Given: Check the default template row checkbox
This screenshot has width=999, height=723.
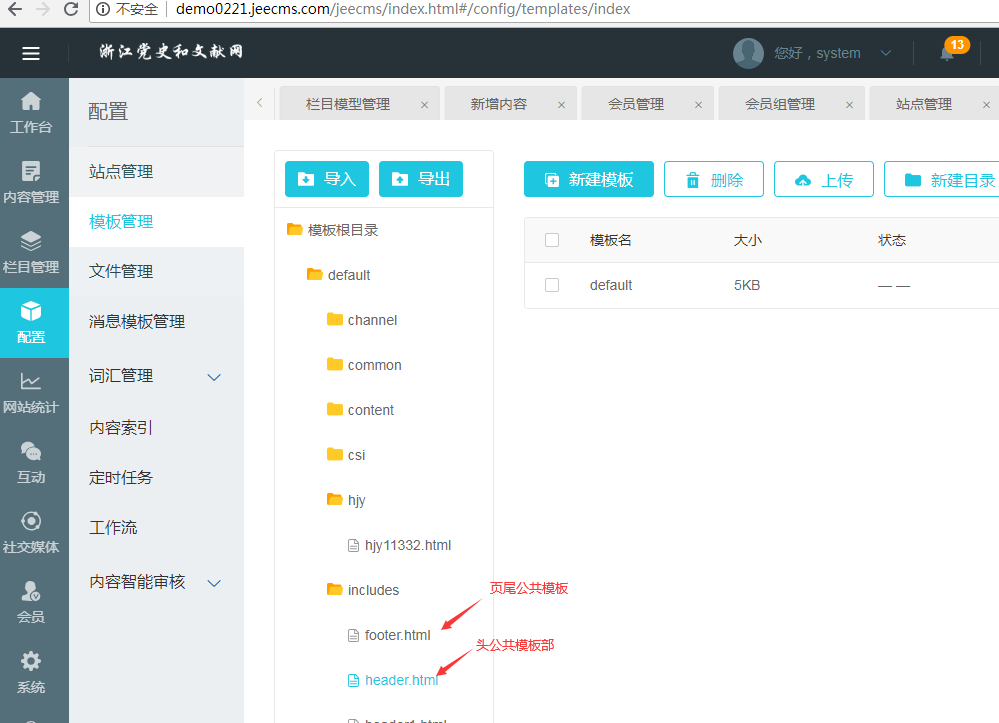Looking at the screenshot, I should pos(552,285).
